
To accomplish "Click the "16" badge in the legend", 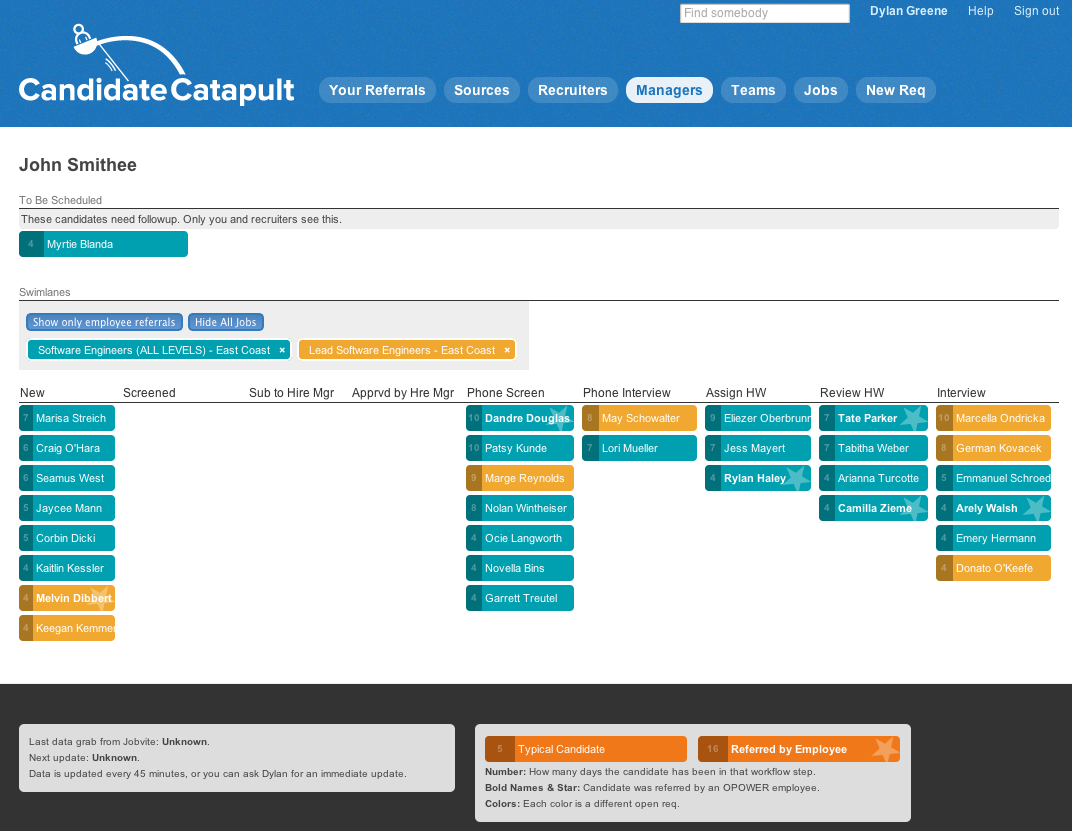I will click(713, 748).
